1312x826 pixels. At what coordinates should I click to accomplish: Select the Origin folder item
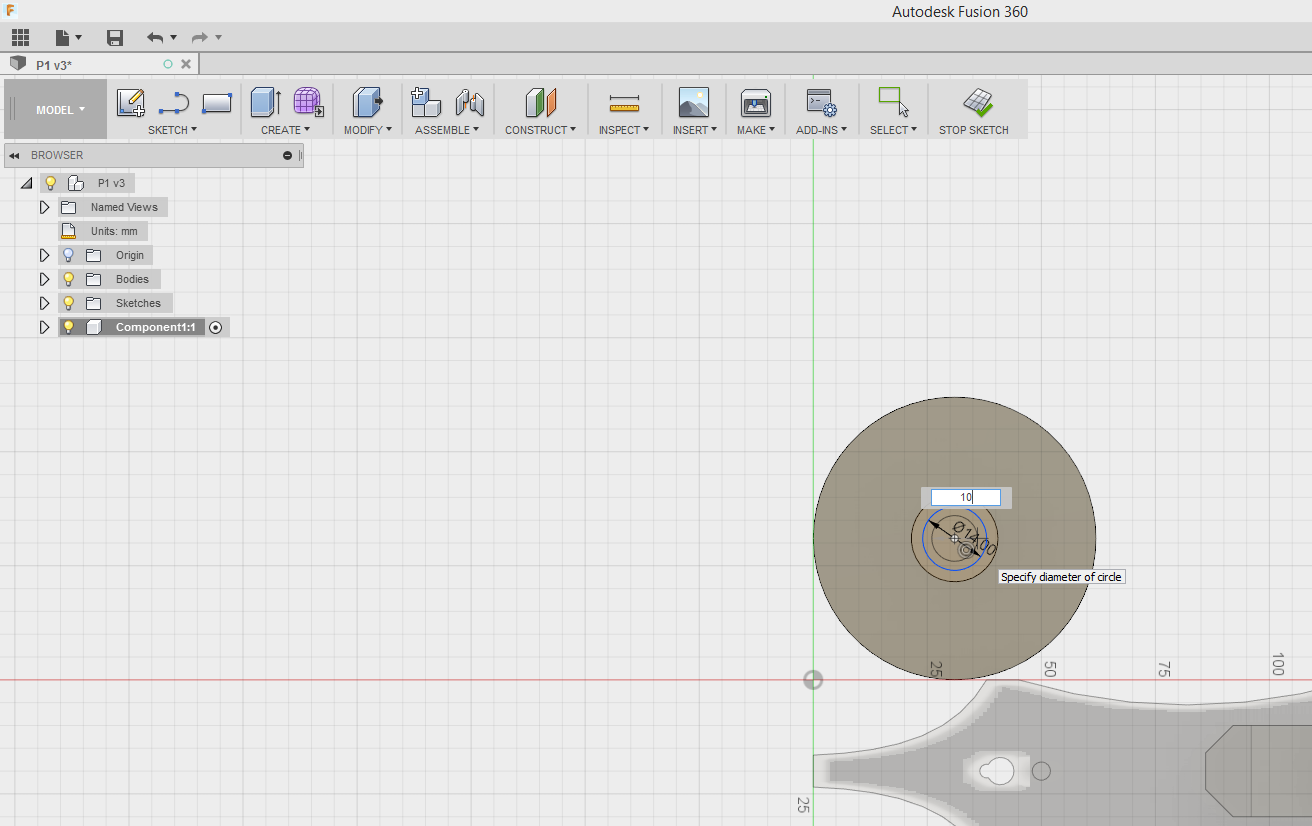(x=130, y=255)
